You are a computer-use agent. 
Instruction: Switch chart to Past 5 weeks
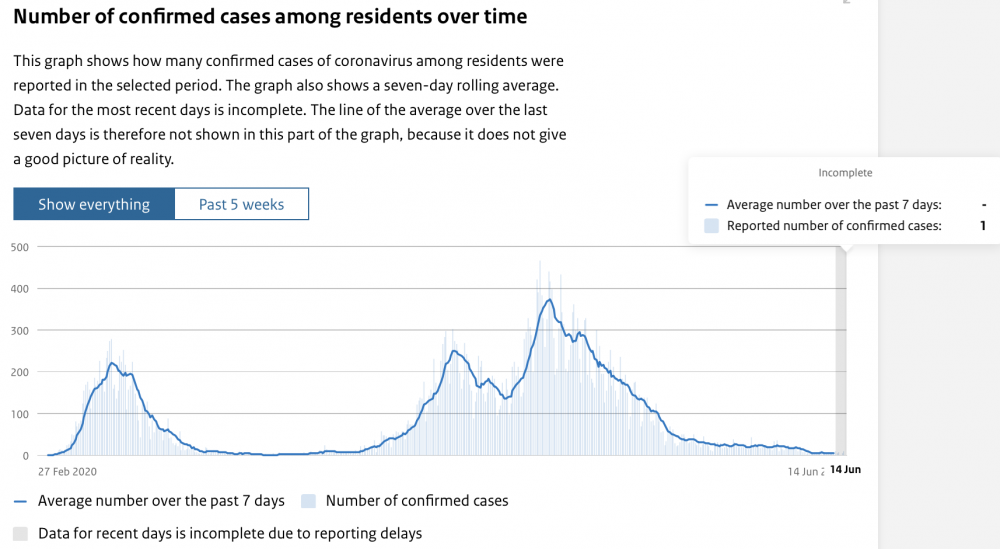pos(241,204)
